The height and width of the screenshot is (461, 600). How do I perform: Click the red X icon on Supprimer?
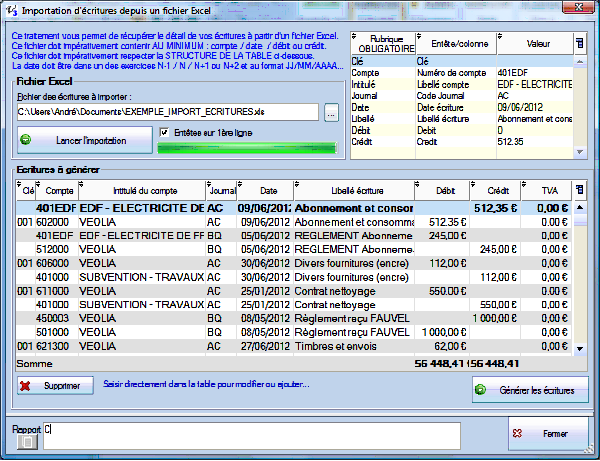pyautogui.click(x=25, y=384)
